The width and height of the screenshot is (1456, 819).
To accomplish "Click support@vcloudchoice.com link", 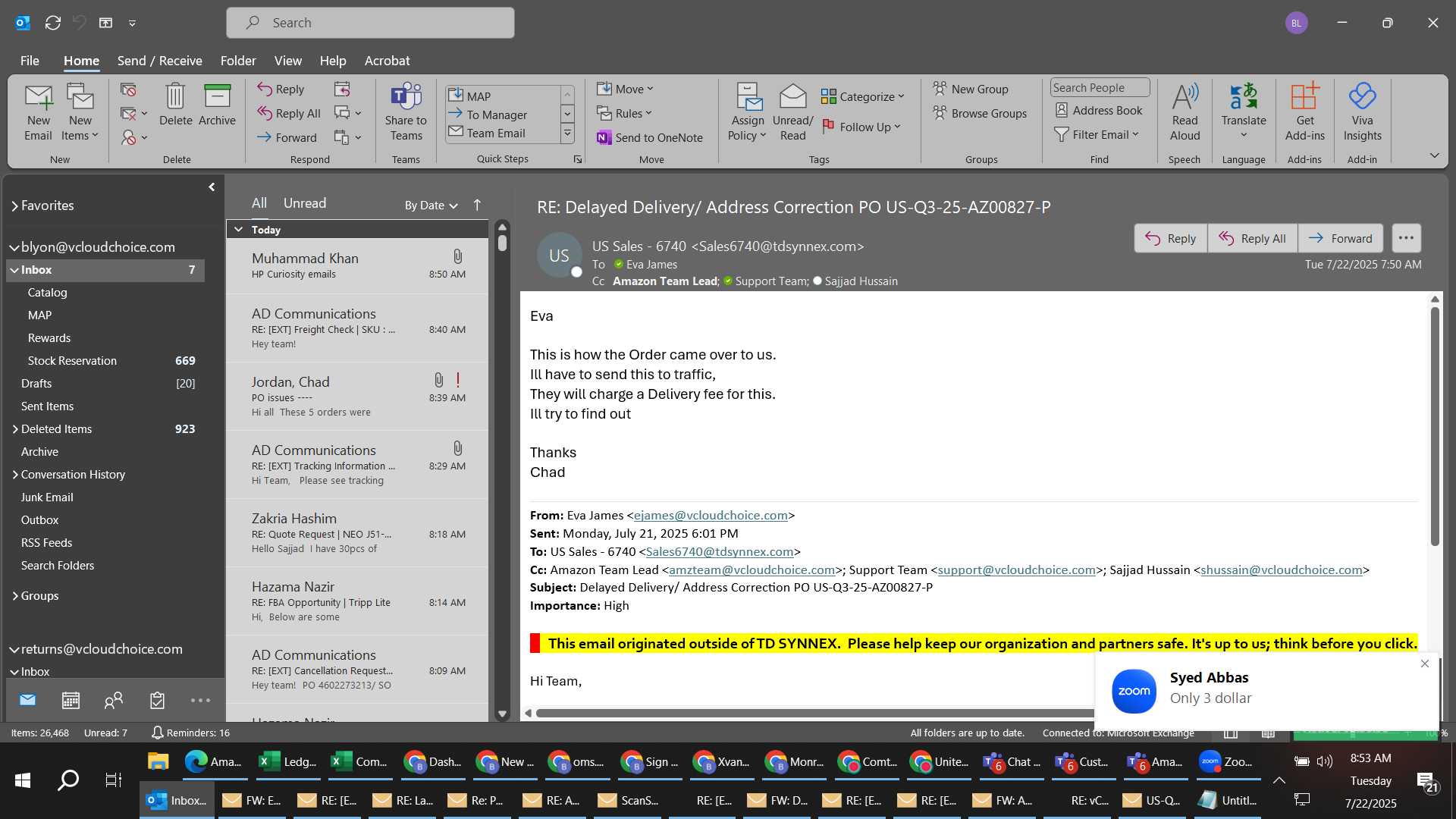I will pyautogui.click(x=1016, y=570).
